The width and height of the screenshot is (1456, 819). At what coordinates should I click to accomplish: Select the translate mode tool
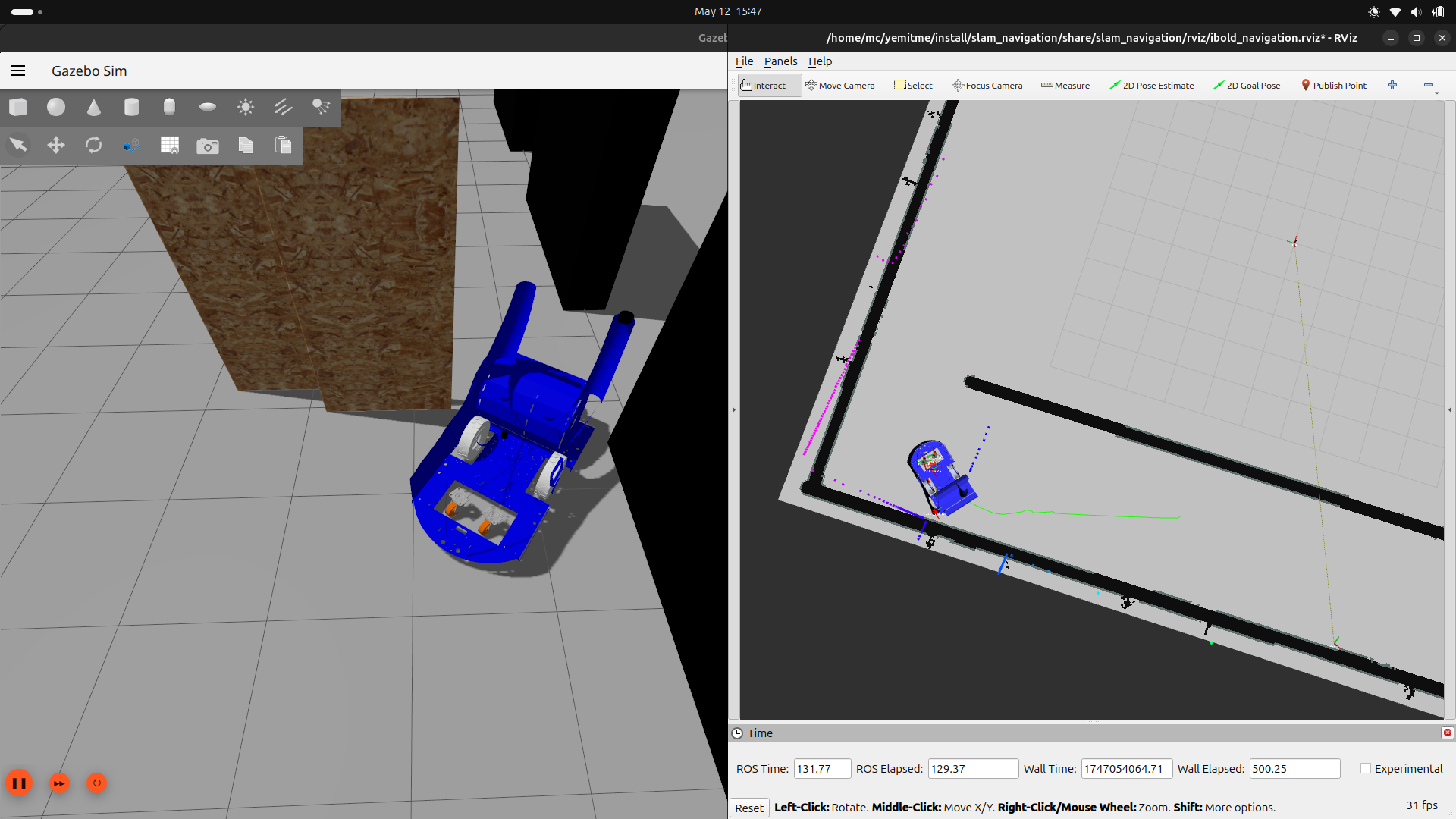click(56, 145)
